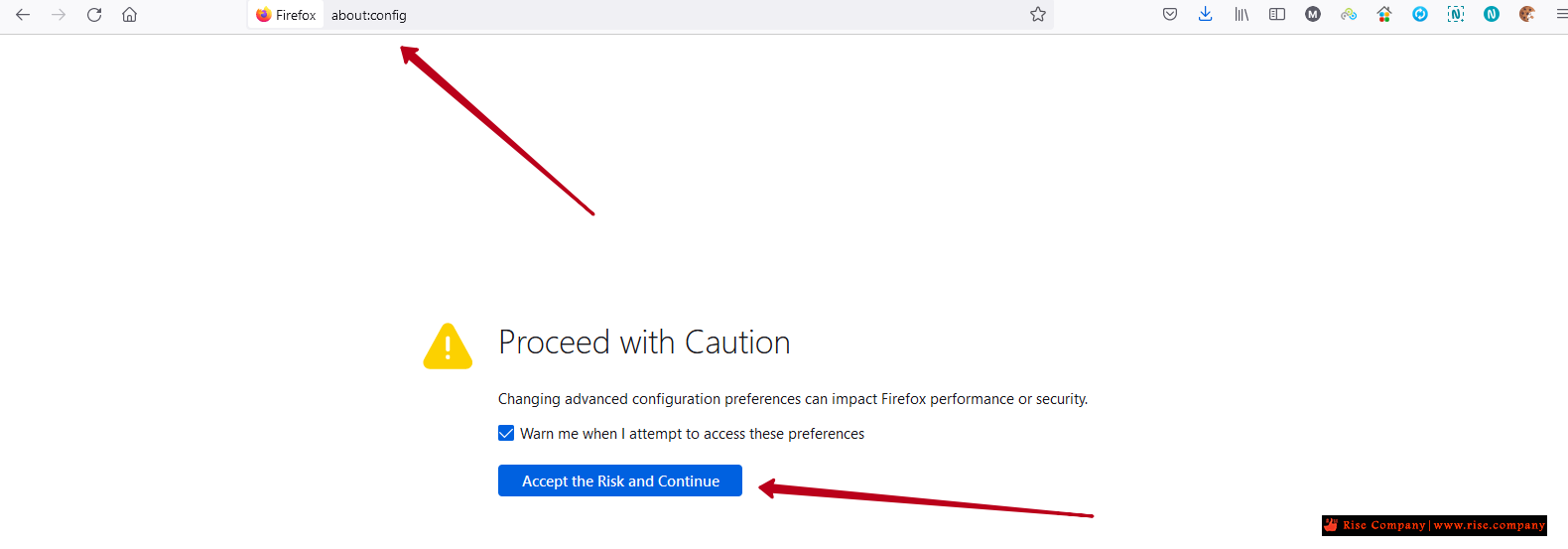1568x549 pixels.
Task: Open the Firefox home page
Action: tap(129, 15)
